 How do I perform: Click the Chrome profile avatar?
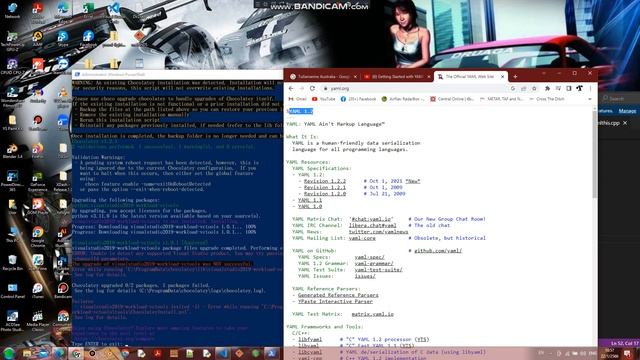(x=579, y=88)
